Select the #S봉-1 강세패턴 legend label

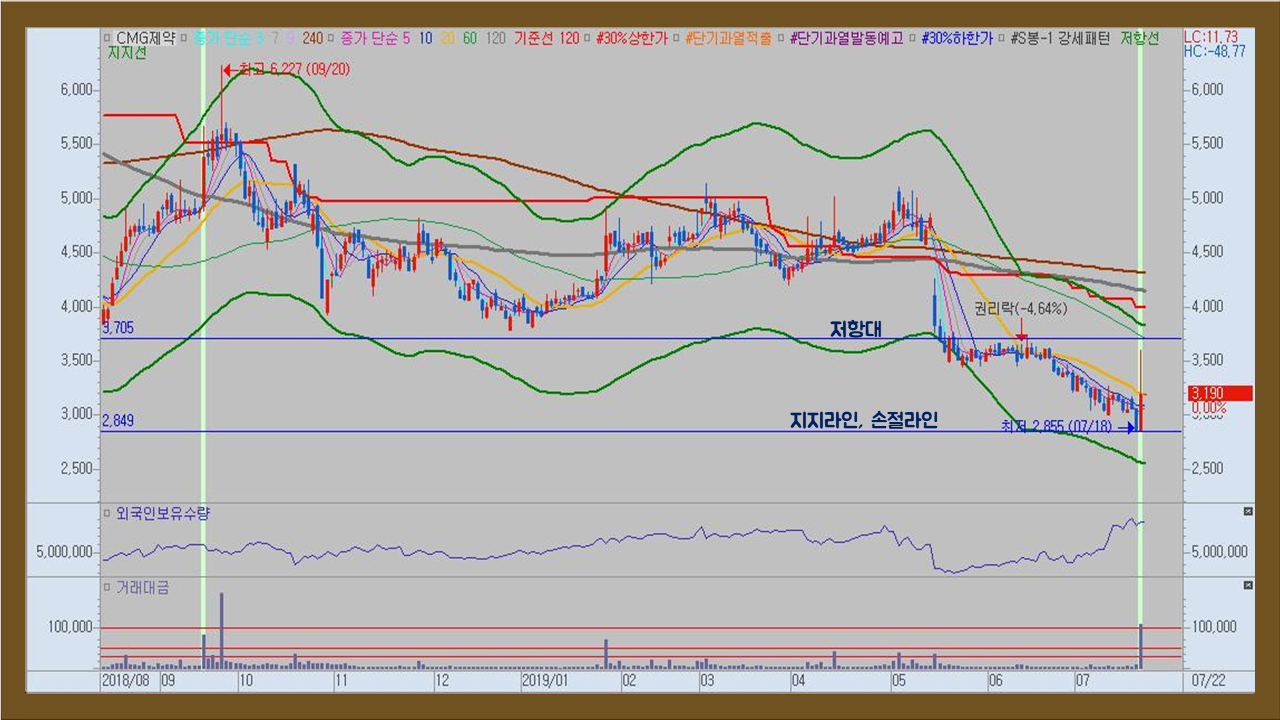[1060, 38]
